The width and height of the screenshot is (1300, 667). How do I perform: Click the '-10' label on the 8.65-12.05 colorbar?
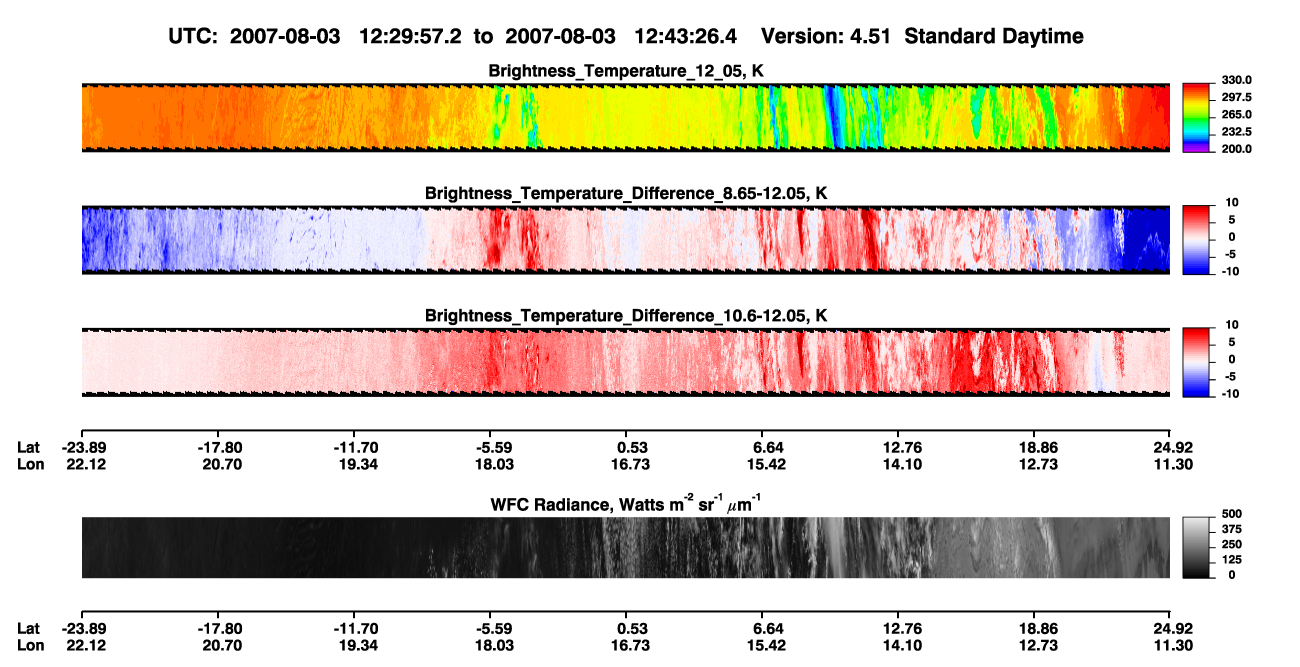click(1230, 271)
